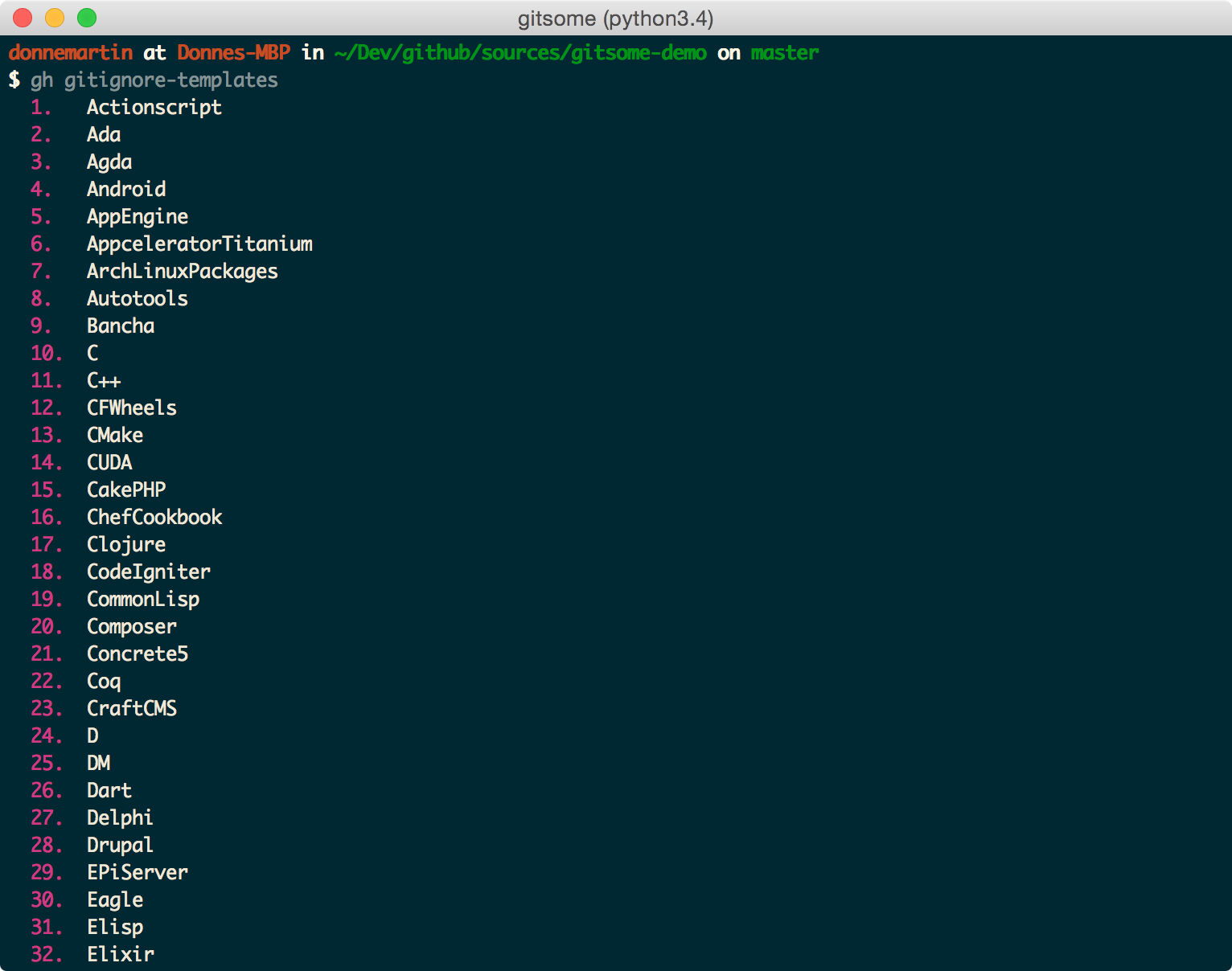Image resolution: width=1232 pixels, height=971 pixels.
Task: Select the 'DM' entry
Action: (98, 764)
